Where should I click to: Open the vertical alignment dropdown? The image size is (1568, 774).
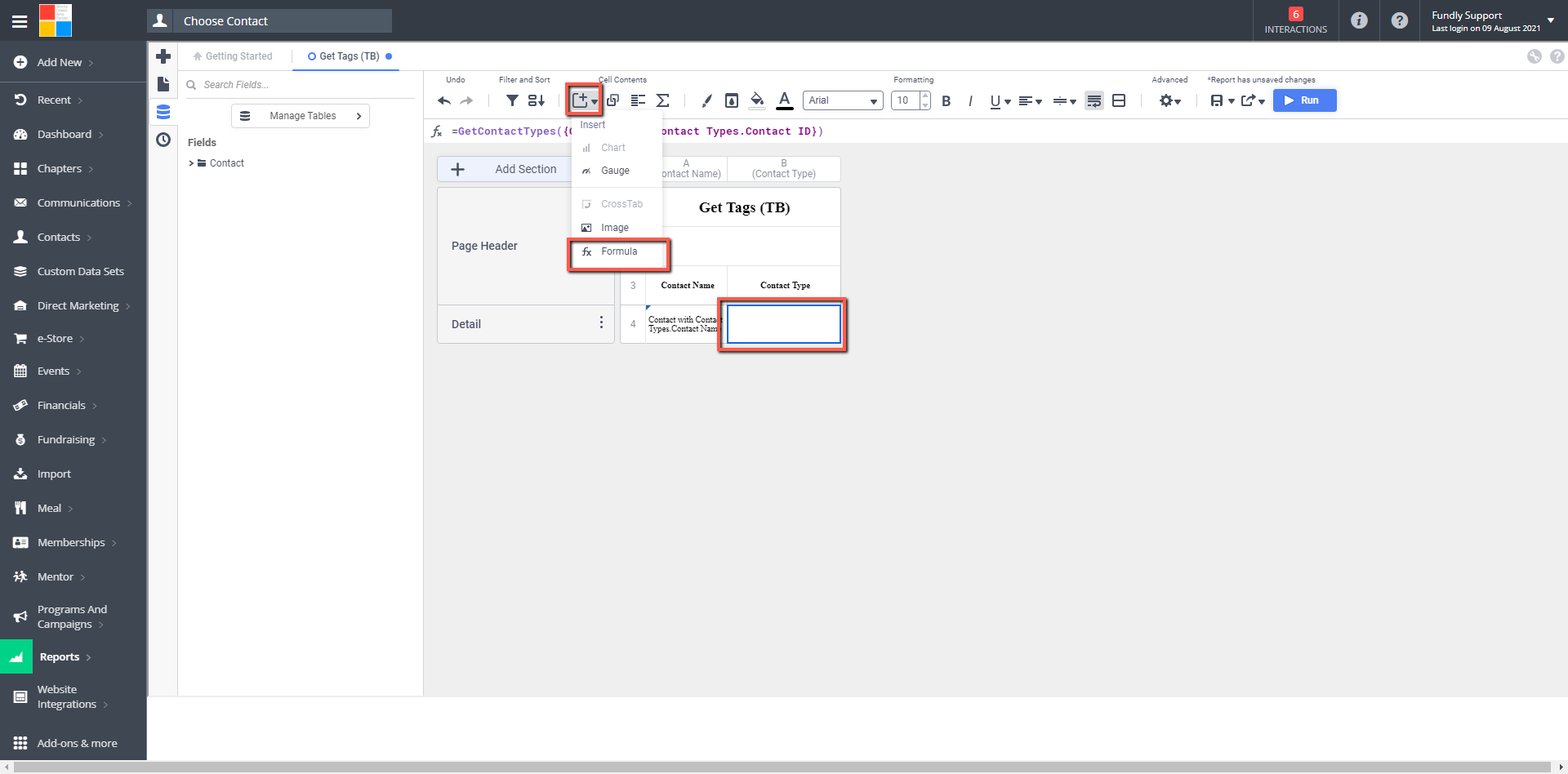coord(1064,101)
